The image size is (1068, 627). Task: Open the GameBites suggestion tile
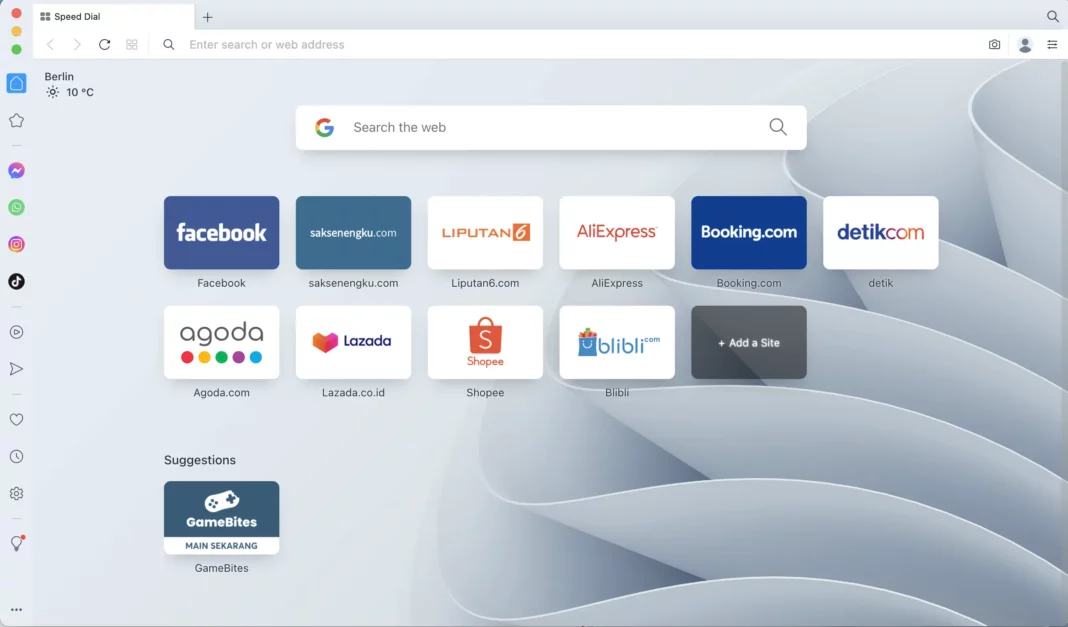click(221, 517)
